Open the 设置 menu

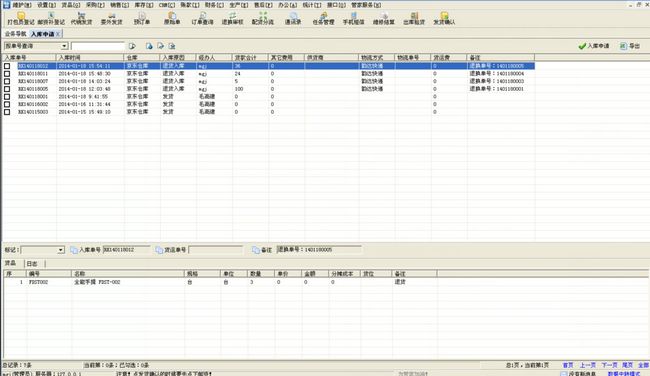pos(46,5)
